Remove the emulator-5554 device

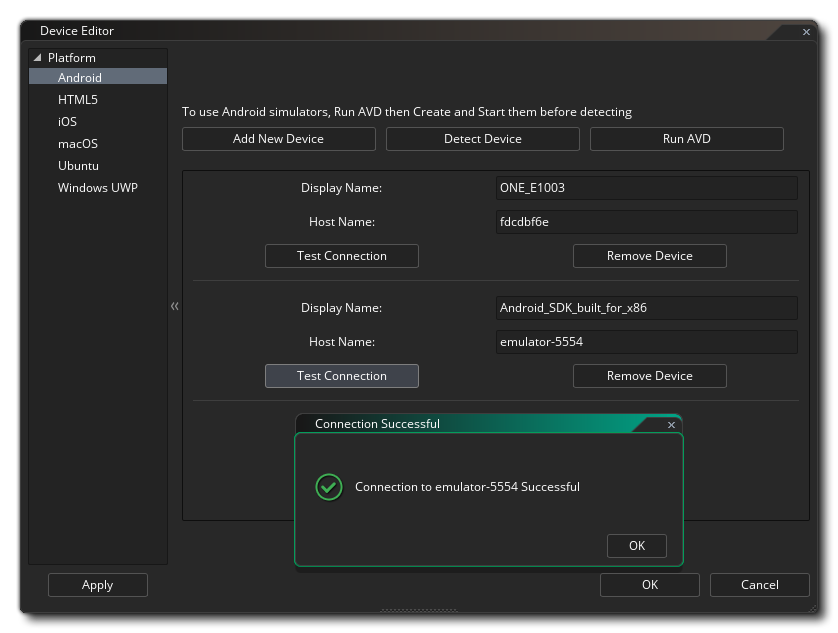650,376
